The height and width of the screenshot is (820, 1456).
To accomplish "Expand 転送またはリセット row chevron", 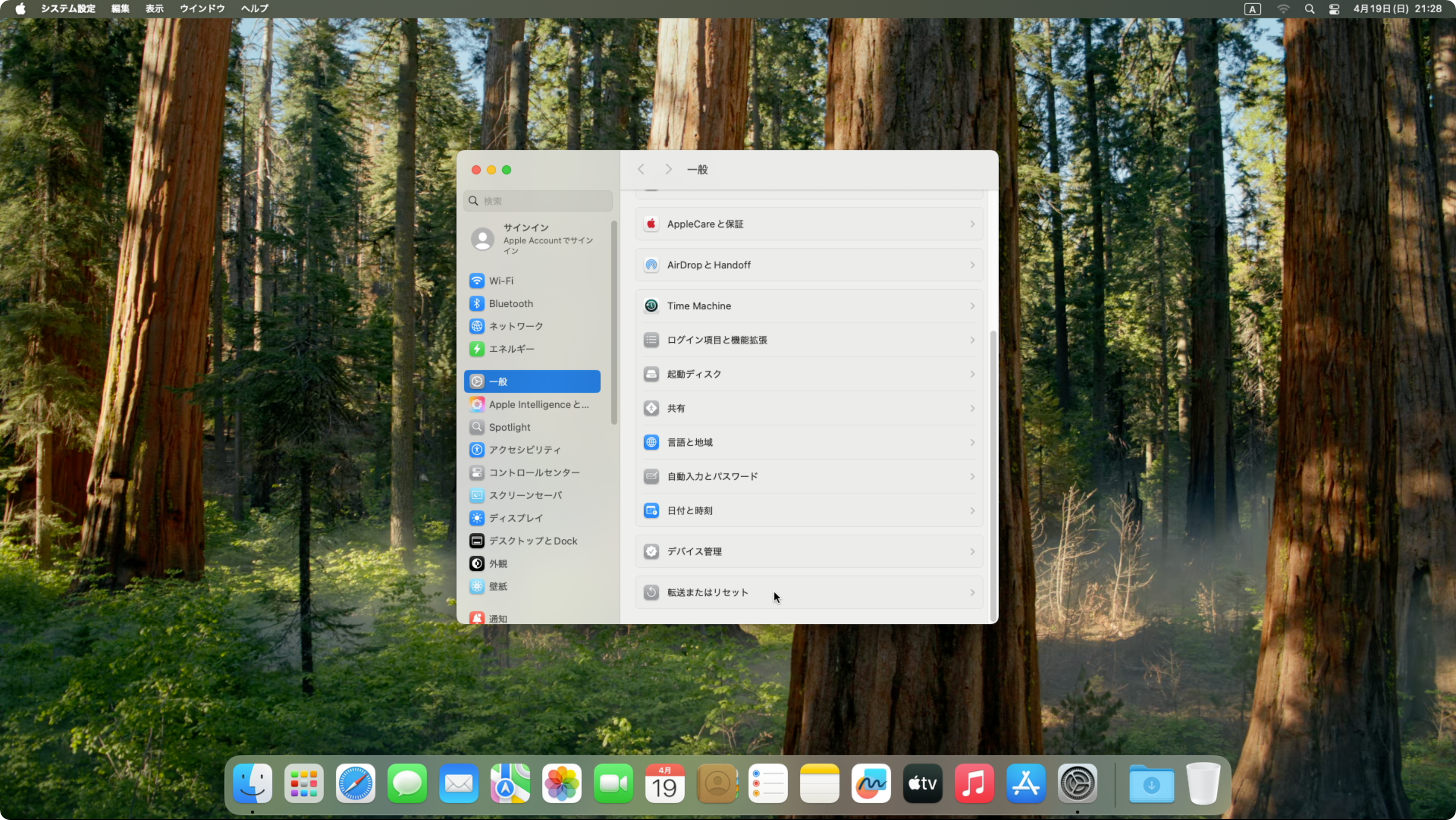I will (972, 593).
